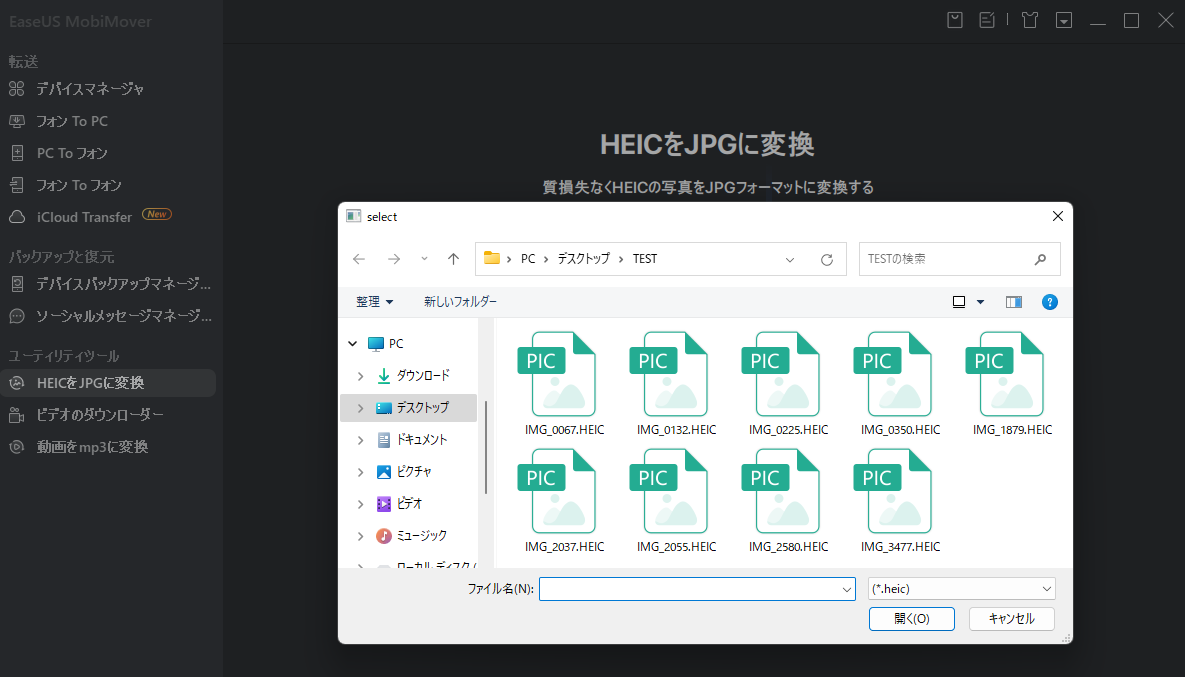Open the ファイル名 combo box dropdown
The image size is (1185, 677).
click(x=845, y=588)
